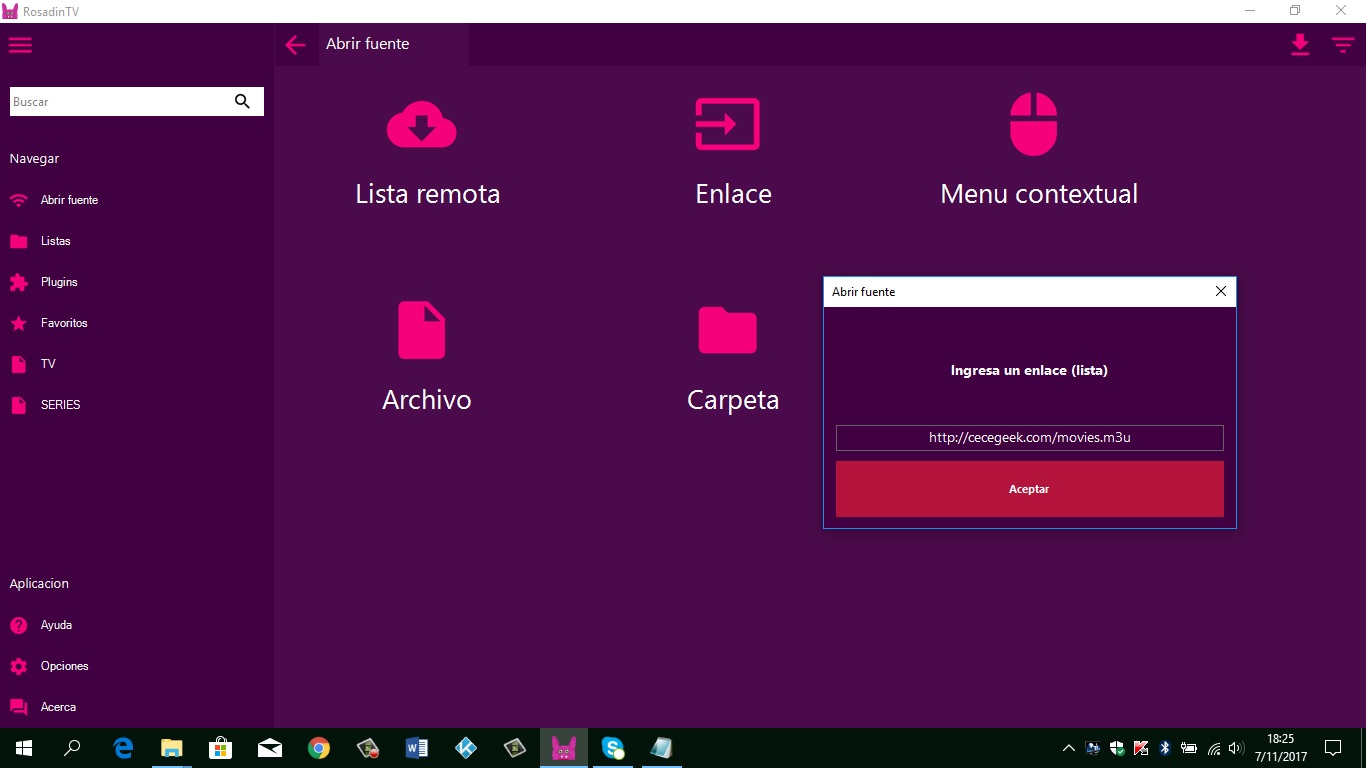Close the Abrir fuente dialog
Screen dimensions: 1366x768
(x=1220, y=292)
